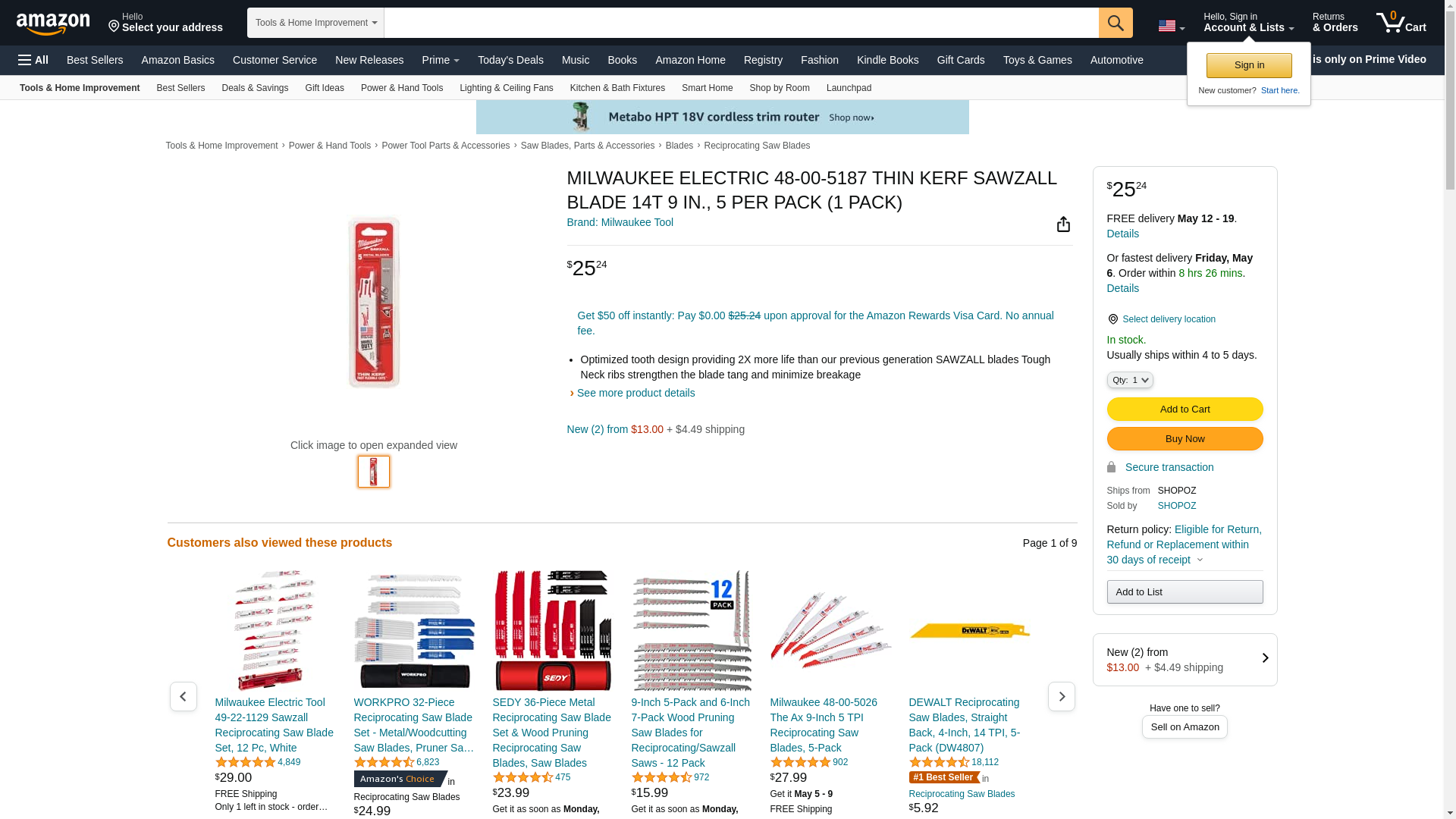Click the Buy Now button
The image size is (1456, 819).
[1185, 439]
